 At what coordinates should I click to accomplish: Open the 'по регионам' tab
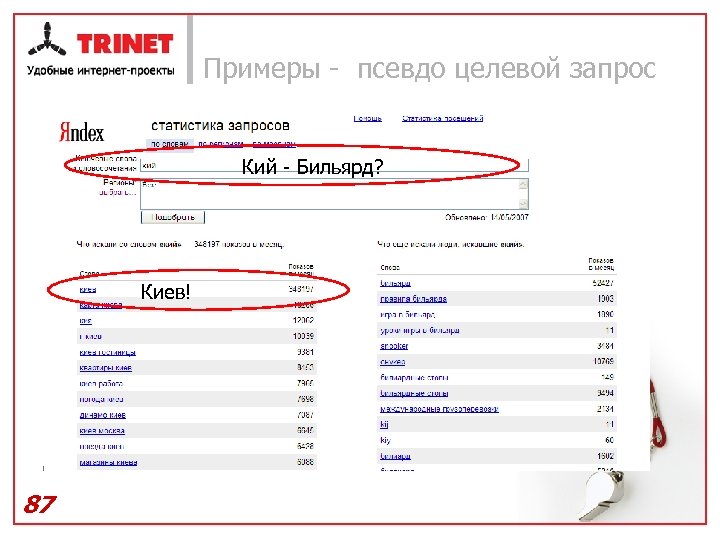pyautogui.click(x=220, y=144)
